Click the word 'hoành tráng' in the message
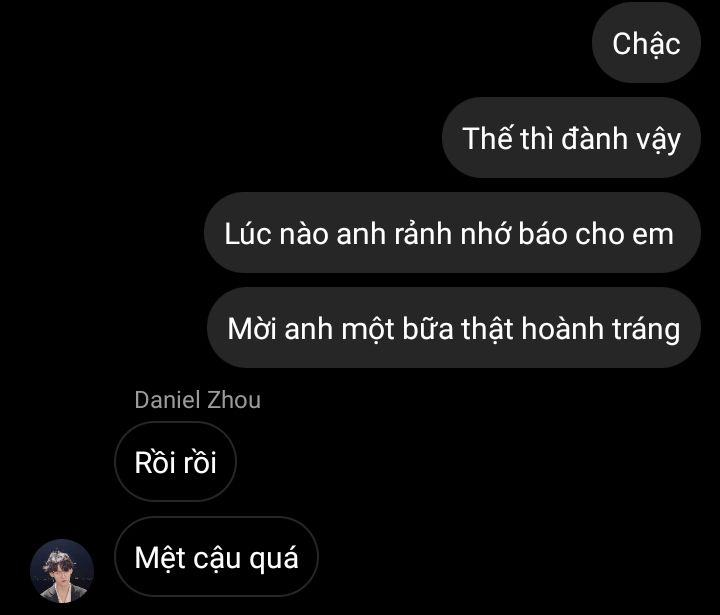720x615 pixels. point(601,329)
